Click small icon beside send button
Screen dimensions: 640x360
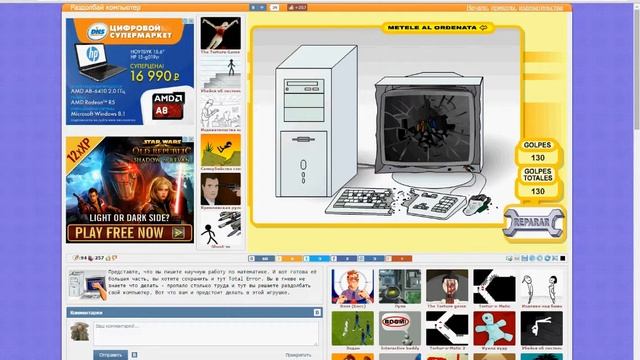pos(134,355)
